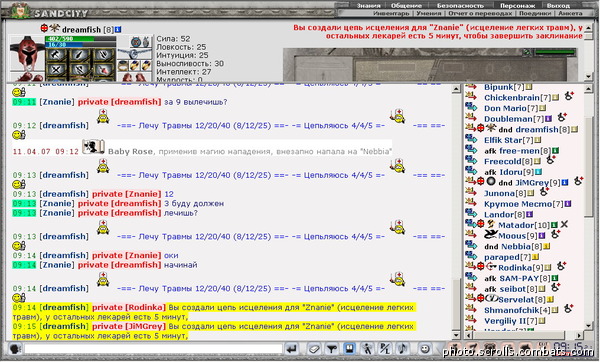
Task: Click the info badge next to dreamfish [8]
Action: [118, 29]
